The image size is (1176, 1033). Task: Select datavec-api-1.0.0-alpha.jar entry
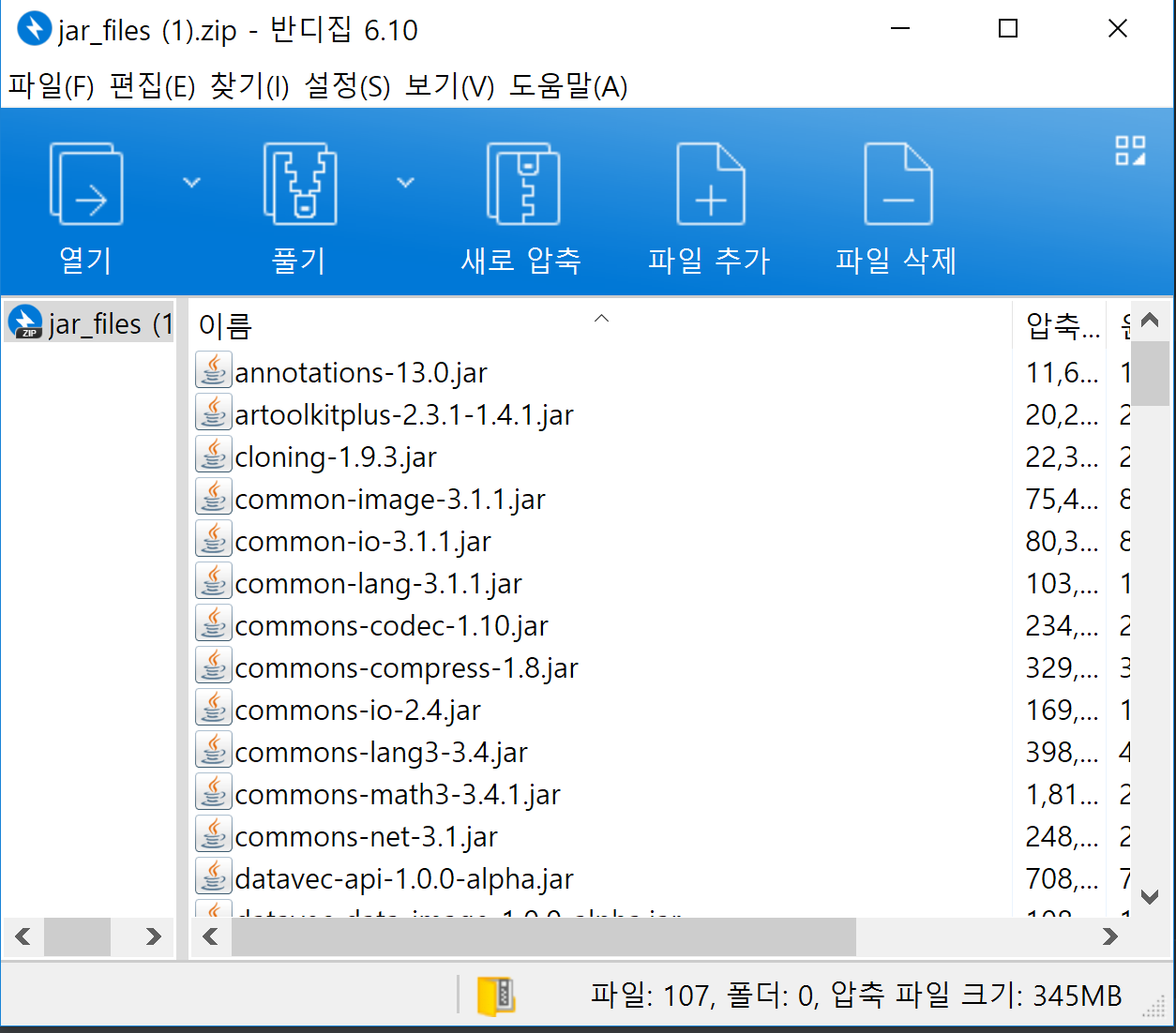[404, 878]
